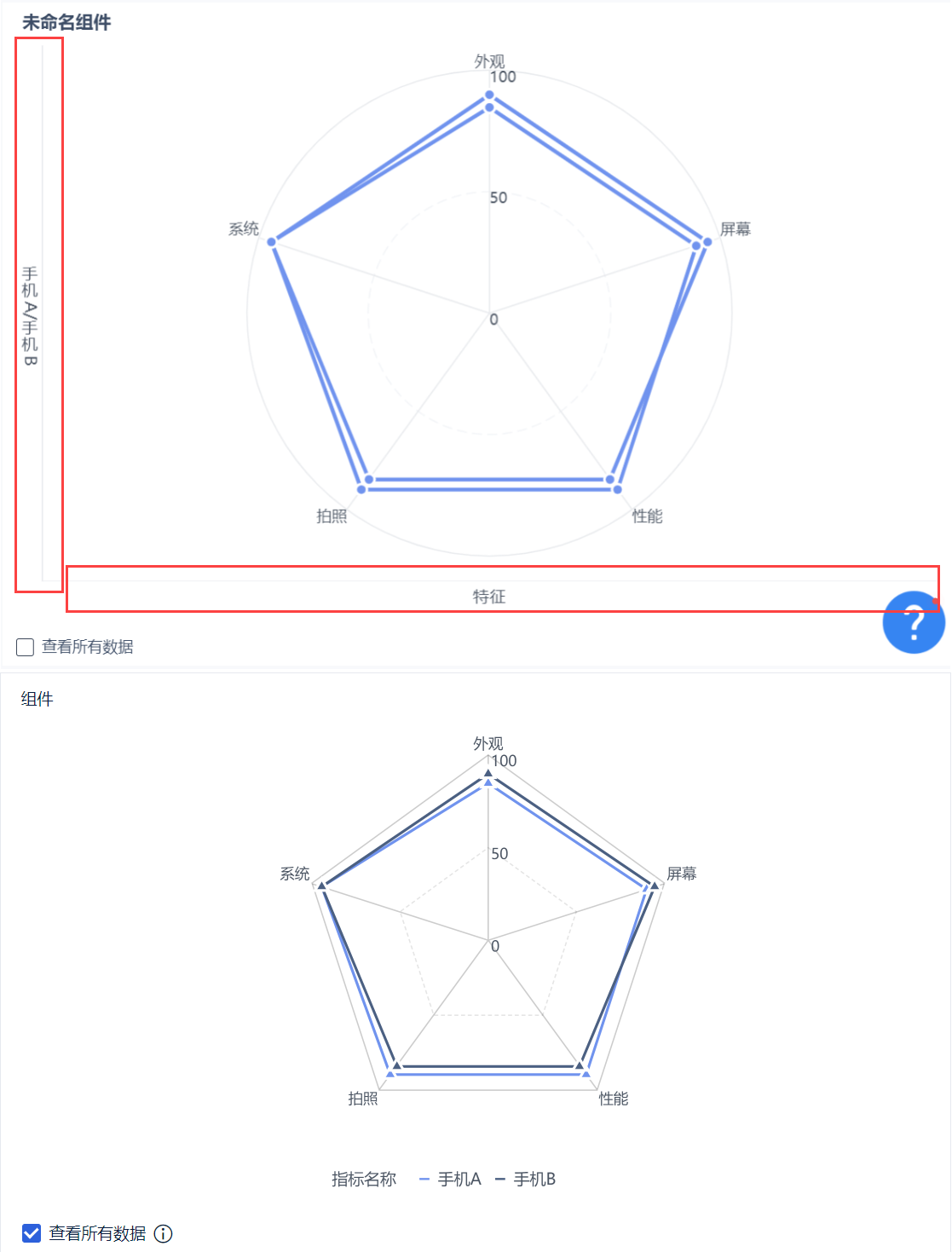Image resolution: width=952 pixels, height=1252 pixels.
Task: Click the 未命名组件 component title
Action: [x=66, y=23]
